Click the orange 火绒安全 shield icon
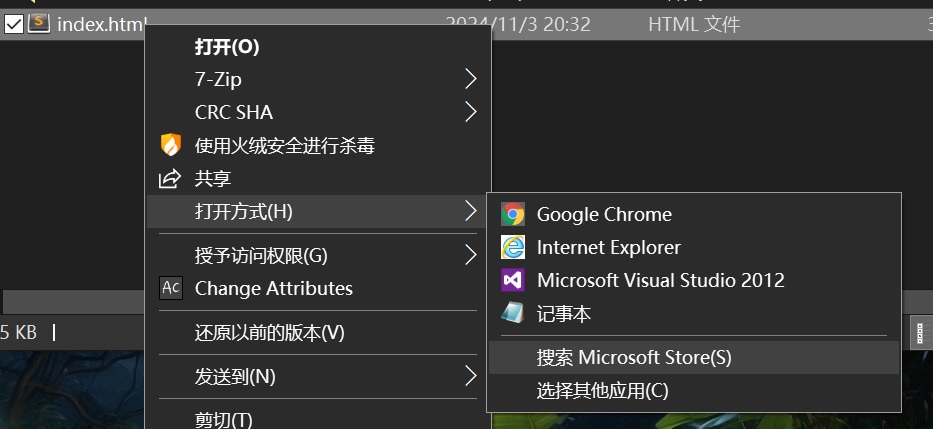Image resolution: width=933 pixels, height=429 pixels. tap(171, 145)
